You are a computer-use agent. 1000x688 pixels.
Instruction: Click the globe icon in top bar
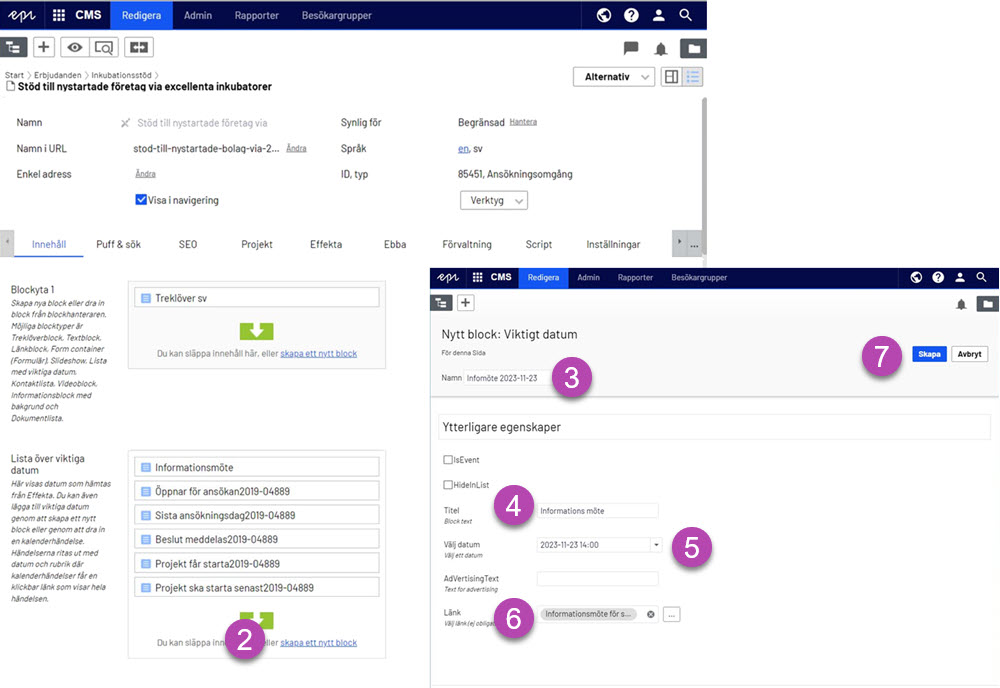click(x=604, y=15)
